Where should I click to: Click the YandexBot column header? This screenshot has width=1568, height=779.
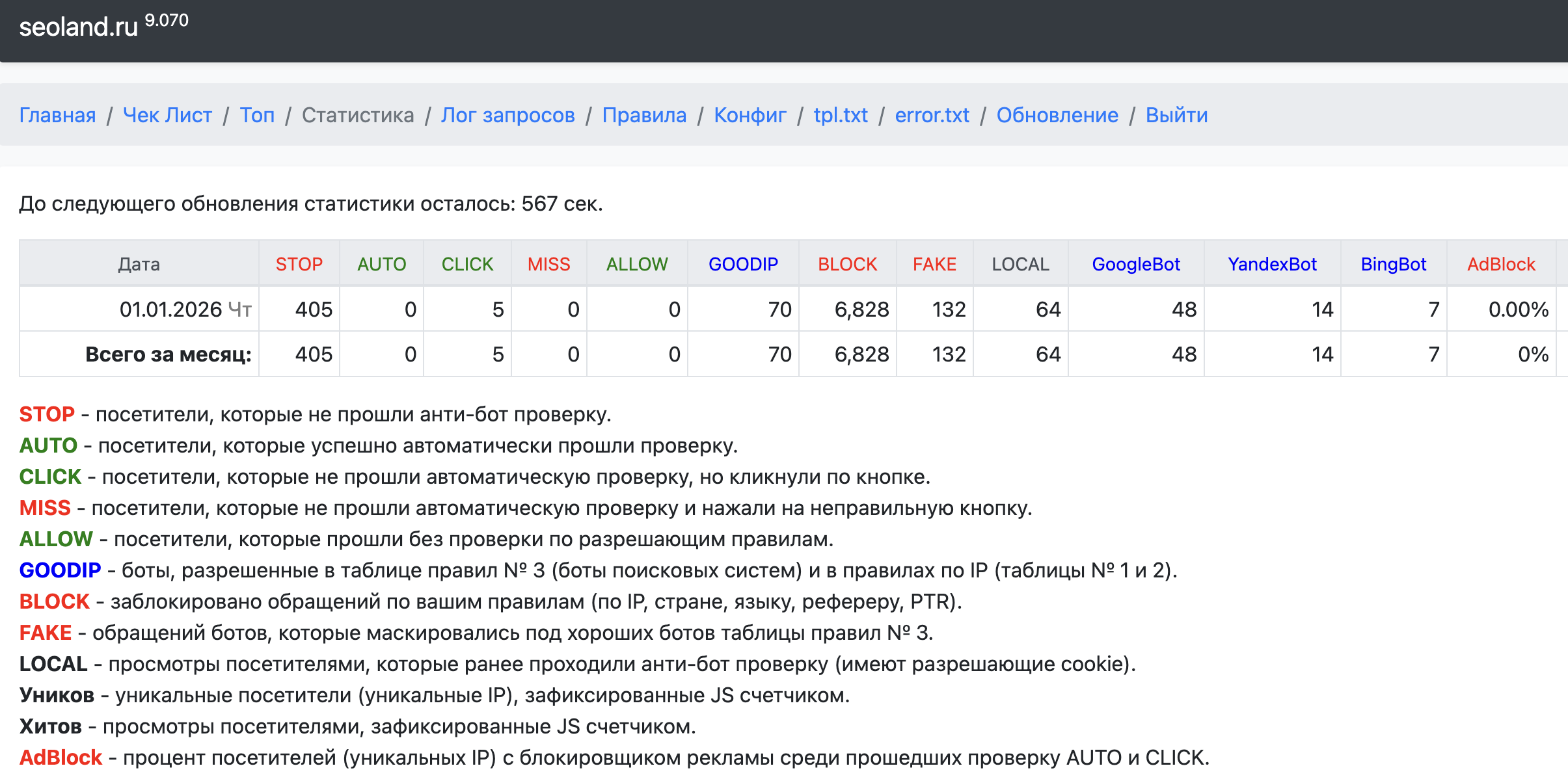(x=1272, y=264)
